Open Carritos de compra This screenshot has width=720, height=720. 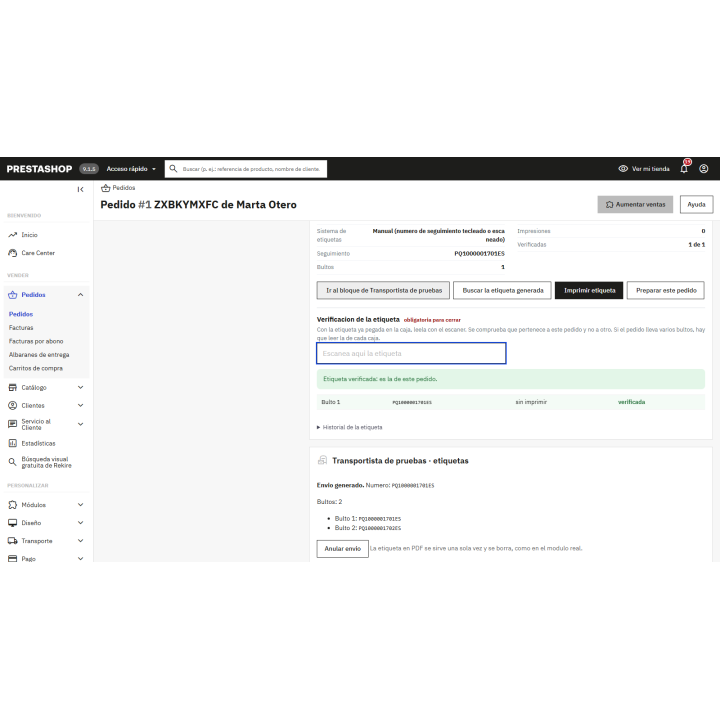coord(36,368)
